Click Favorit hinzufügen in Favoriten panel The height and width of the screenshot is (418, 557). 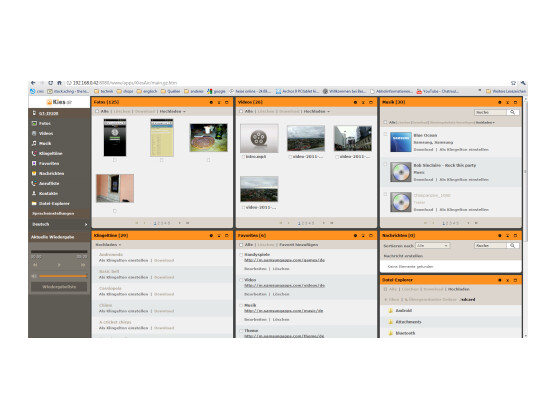click(x=298, y=245)
